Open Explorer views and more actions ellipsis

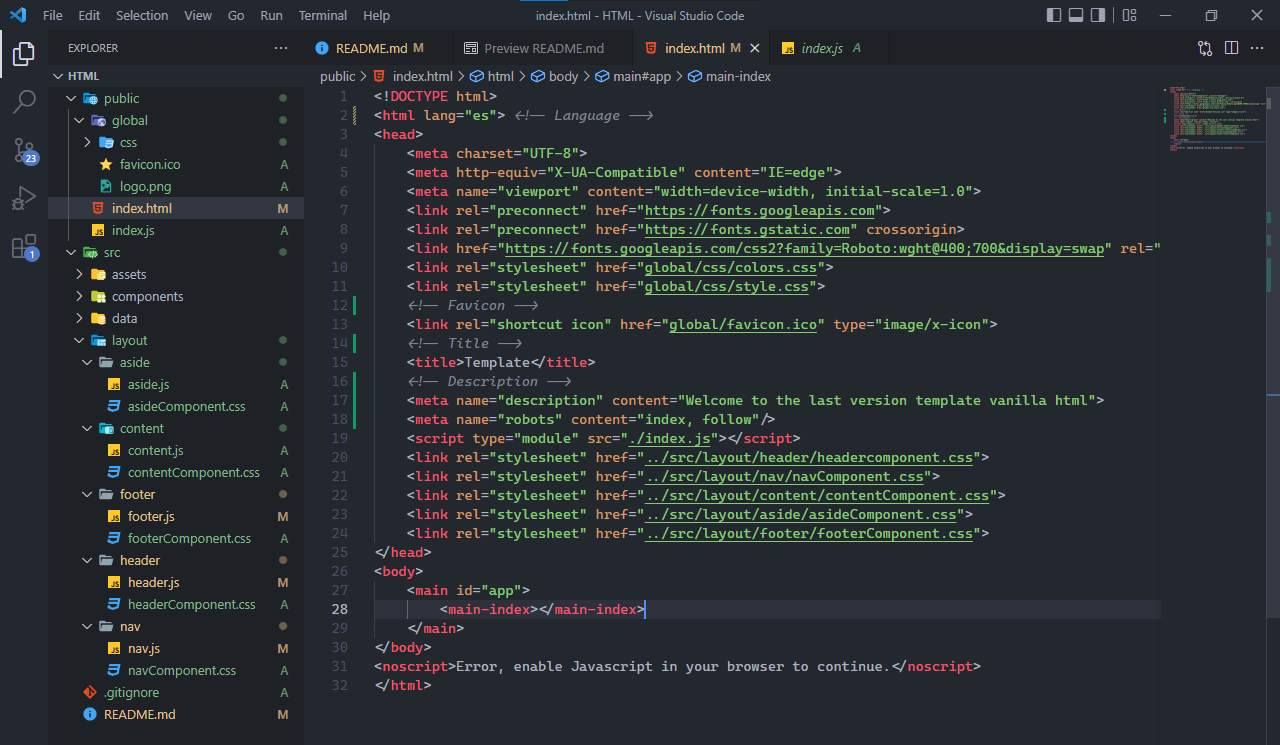pos(280,48)
